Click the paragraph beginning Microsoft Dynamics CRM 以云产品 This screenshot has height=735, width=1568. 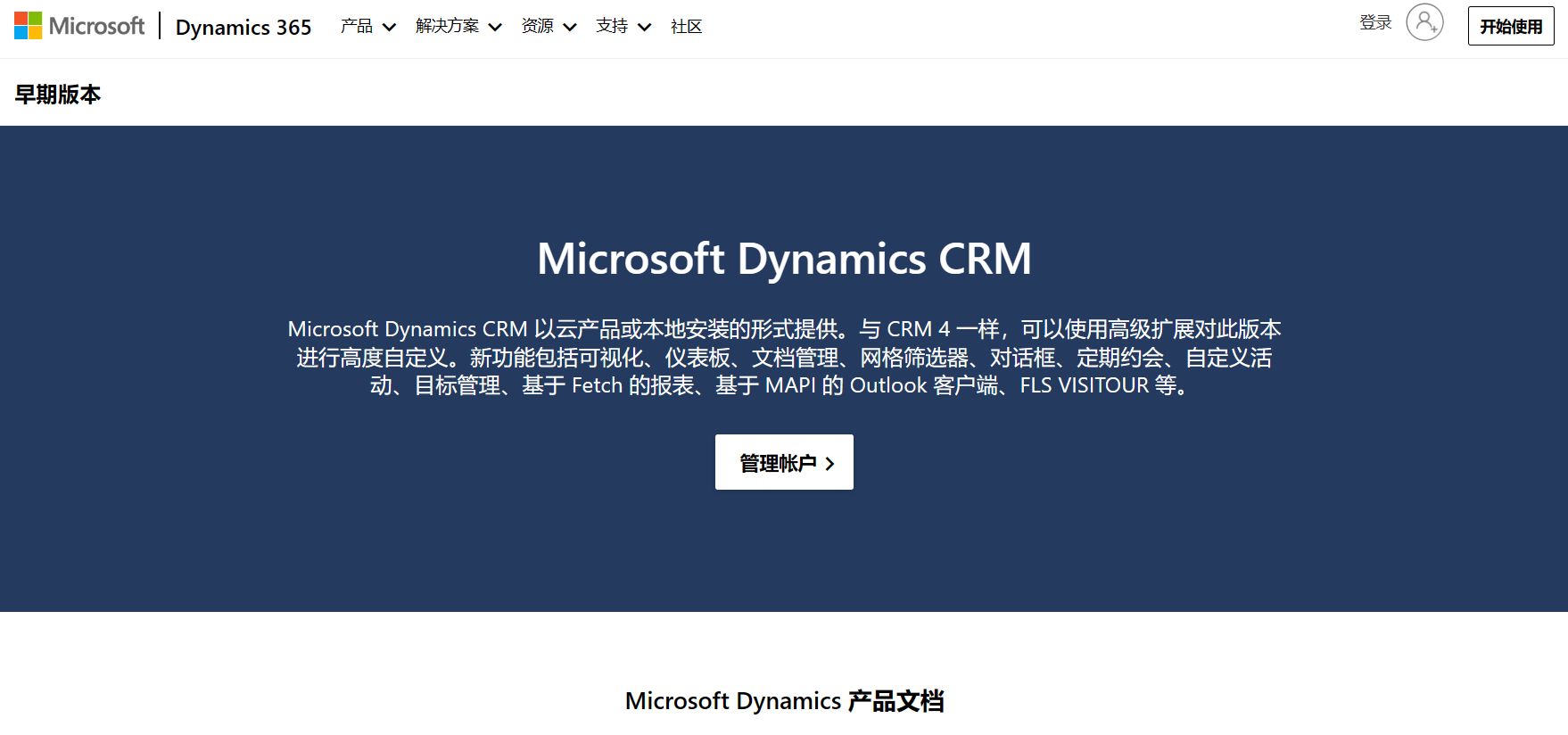[784, 357]
